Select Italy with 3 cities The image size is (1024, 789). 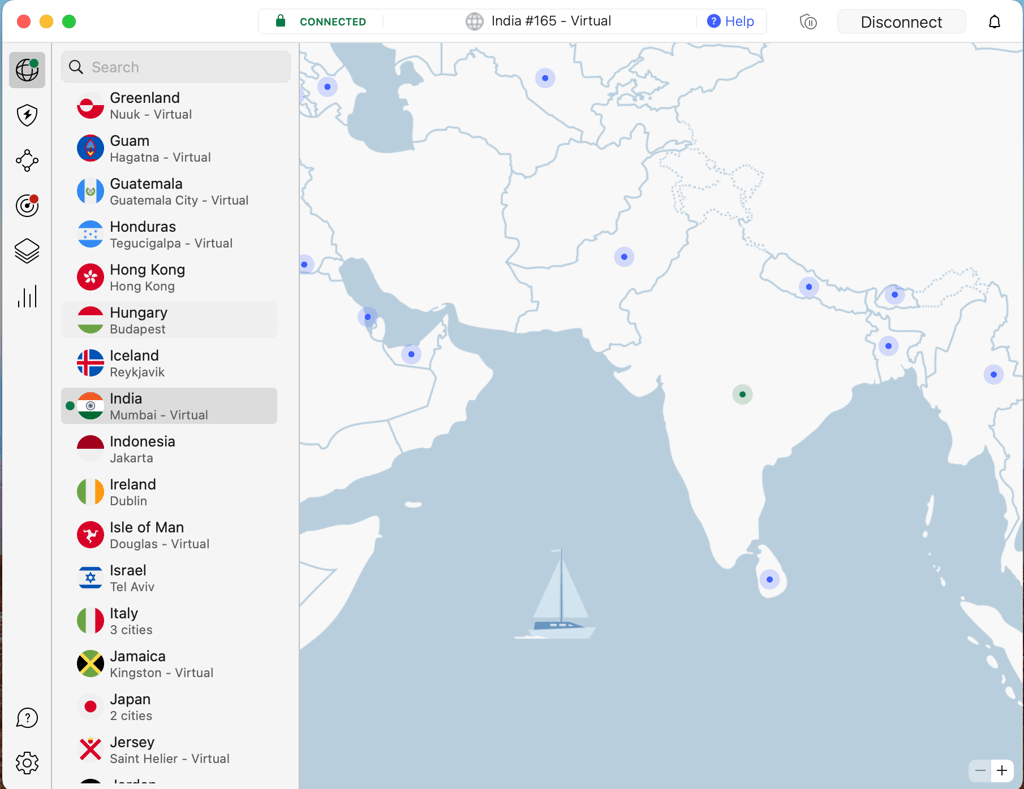coord(169,621)
